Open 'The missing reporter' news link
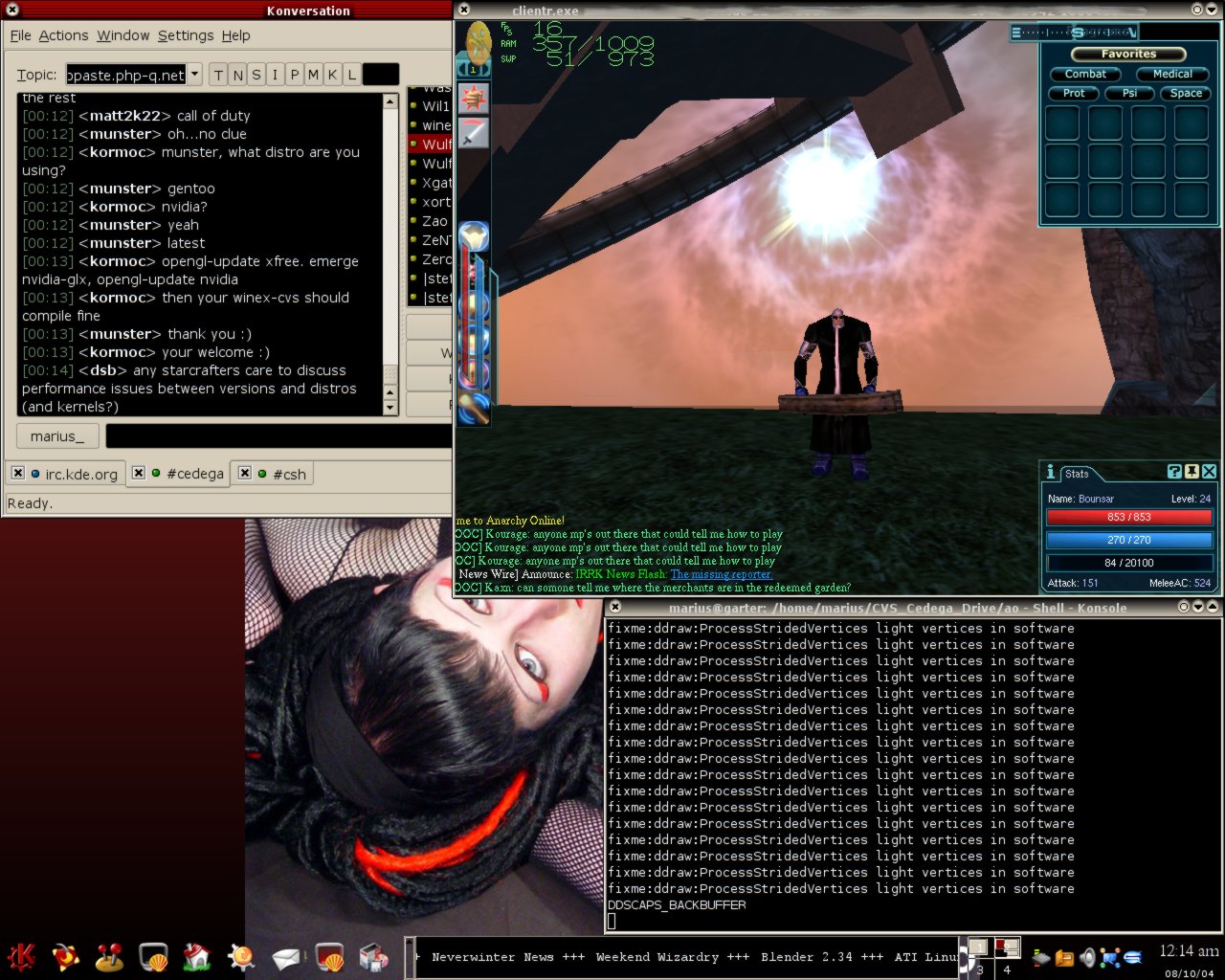The width and height of the screenshot is (1225, 980). coord(722,574)
